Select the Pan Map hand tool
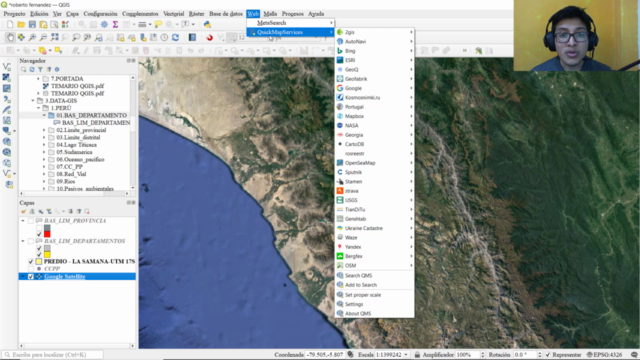Image resolution: width=640 pixels, height=360 pixels. pos(10,38)
